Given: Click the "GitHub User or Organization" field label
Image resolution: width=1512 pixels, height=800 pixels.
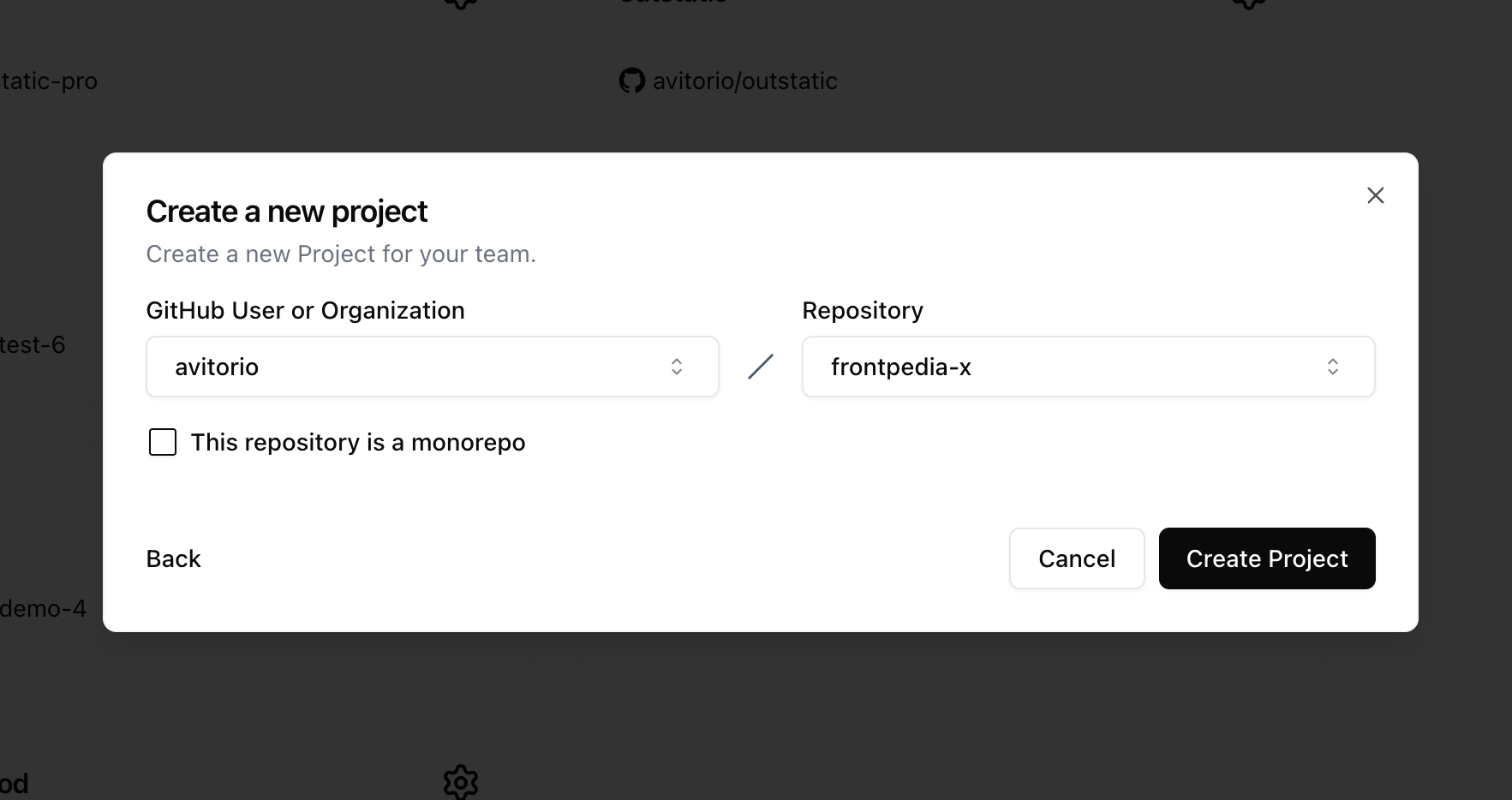Looking at the screenshot, I should click(x=305, y=311).
